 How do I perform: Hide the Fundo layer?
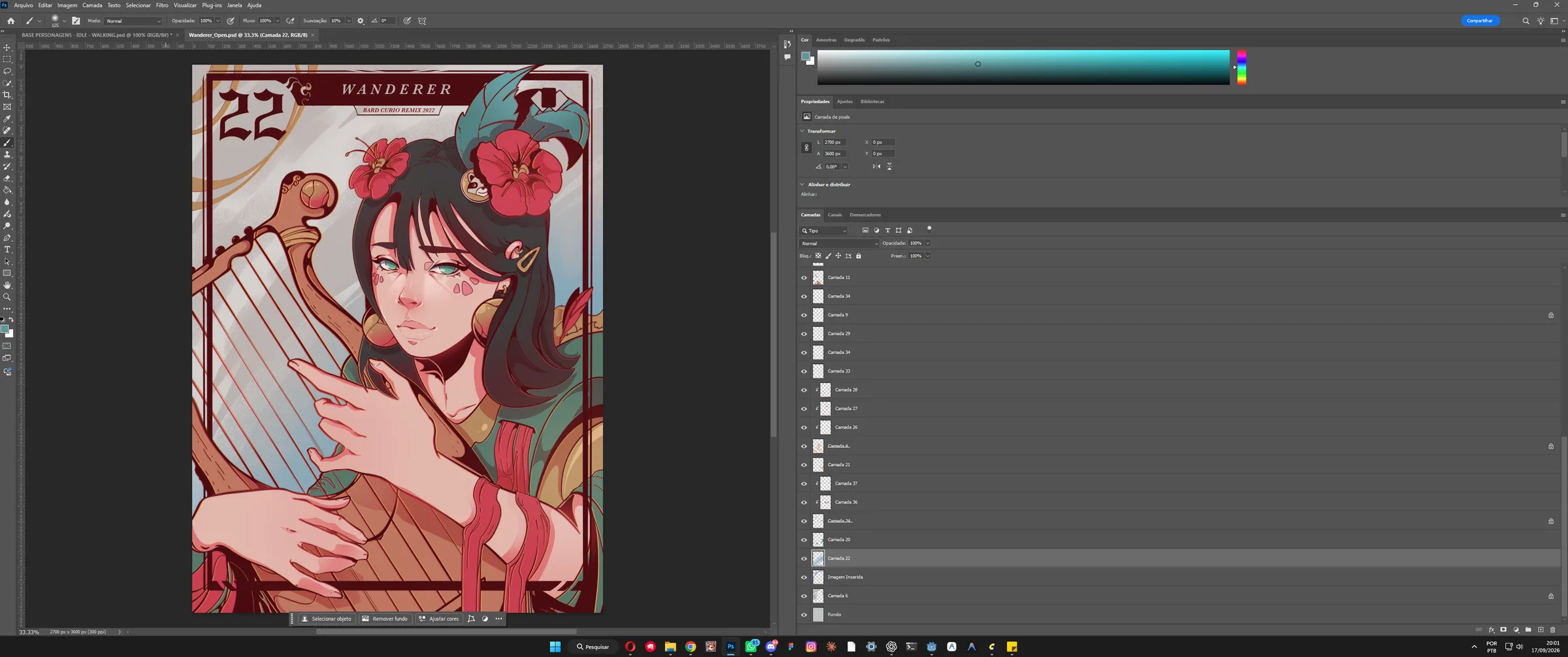coord(804,615)
